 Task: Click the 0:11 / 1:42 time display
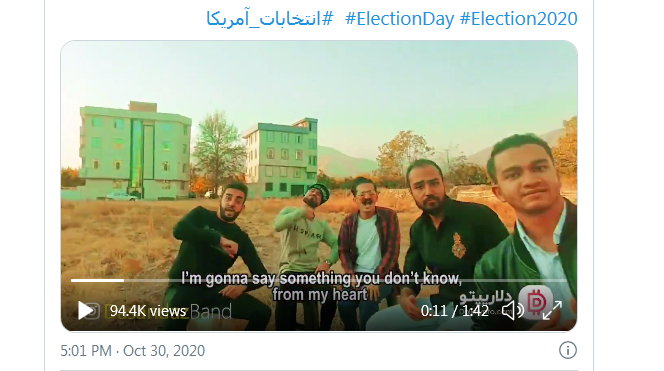(454, 311)
